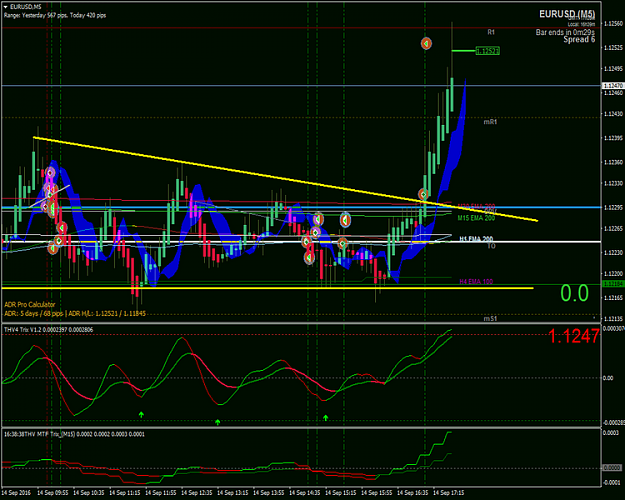Screen dimensions: 625x500
Task: Click the Spread 6 indicator text
Action: [x=579, y=39]
